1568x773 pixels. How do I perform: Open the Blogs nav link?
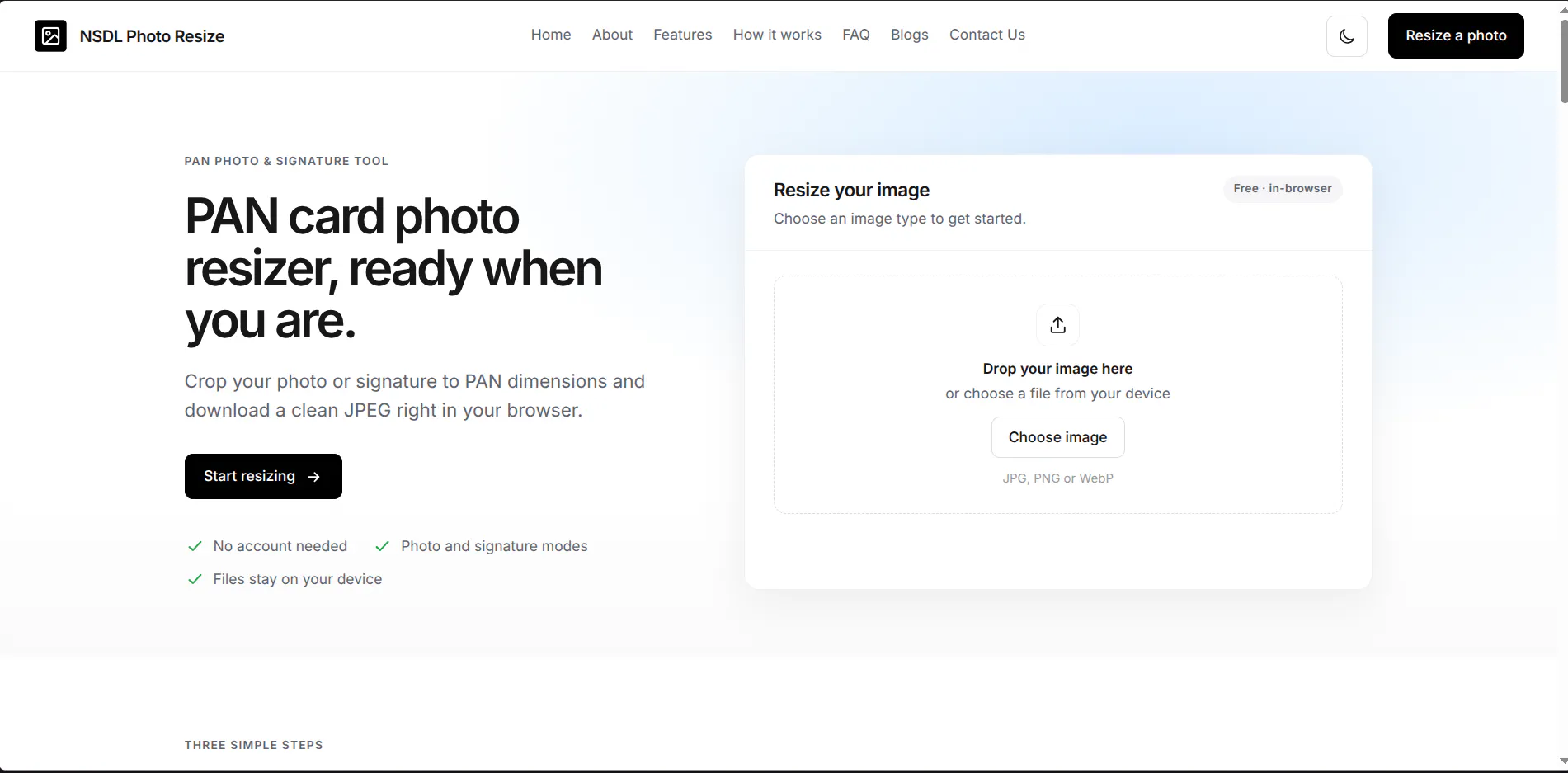click(909, 35)
